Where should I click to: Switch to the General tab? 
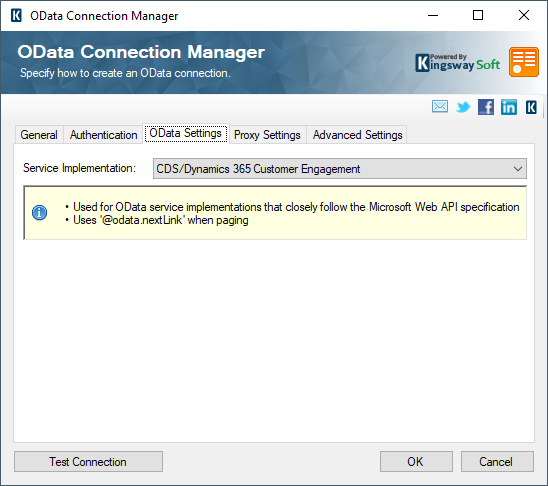click(x=39, y=135)
